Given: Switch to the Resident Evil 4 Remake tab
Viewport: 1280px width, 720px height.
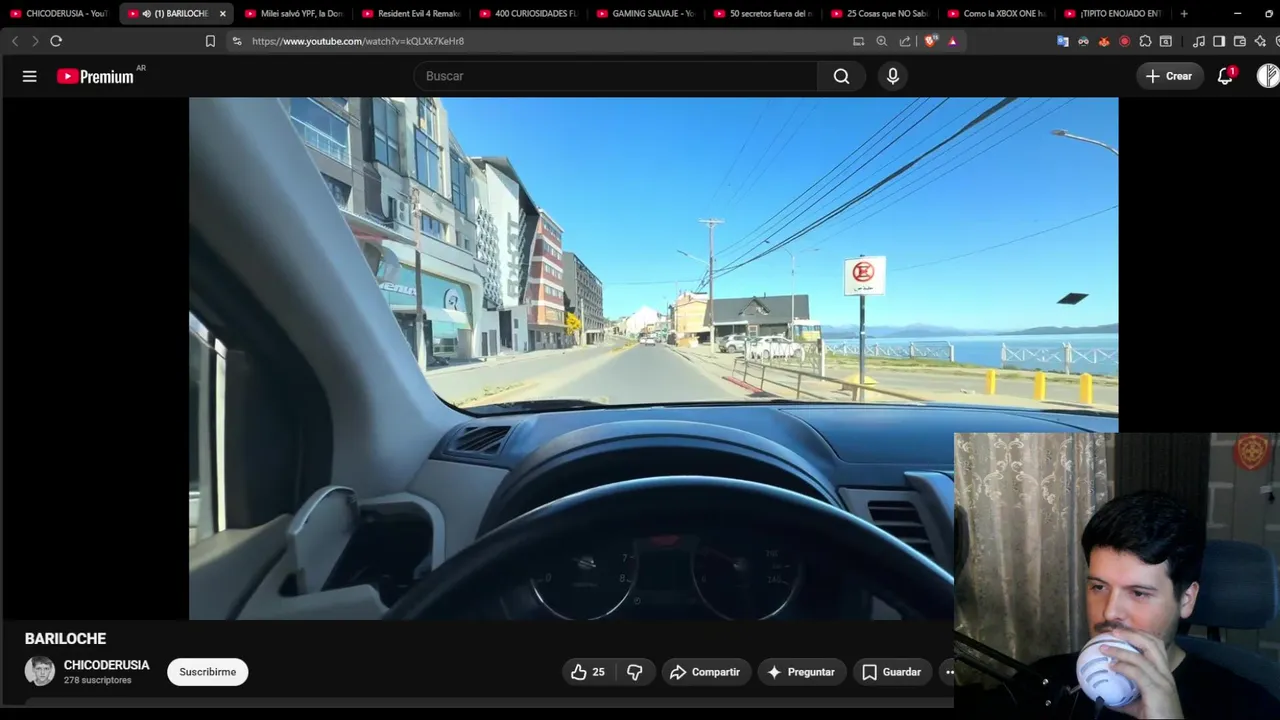Looking at the screenshot, I should pos(411,14).
